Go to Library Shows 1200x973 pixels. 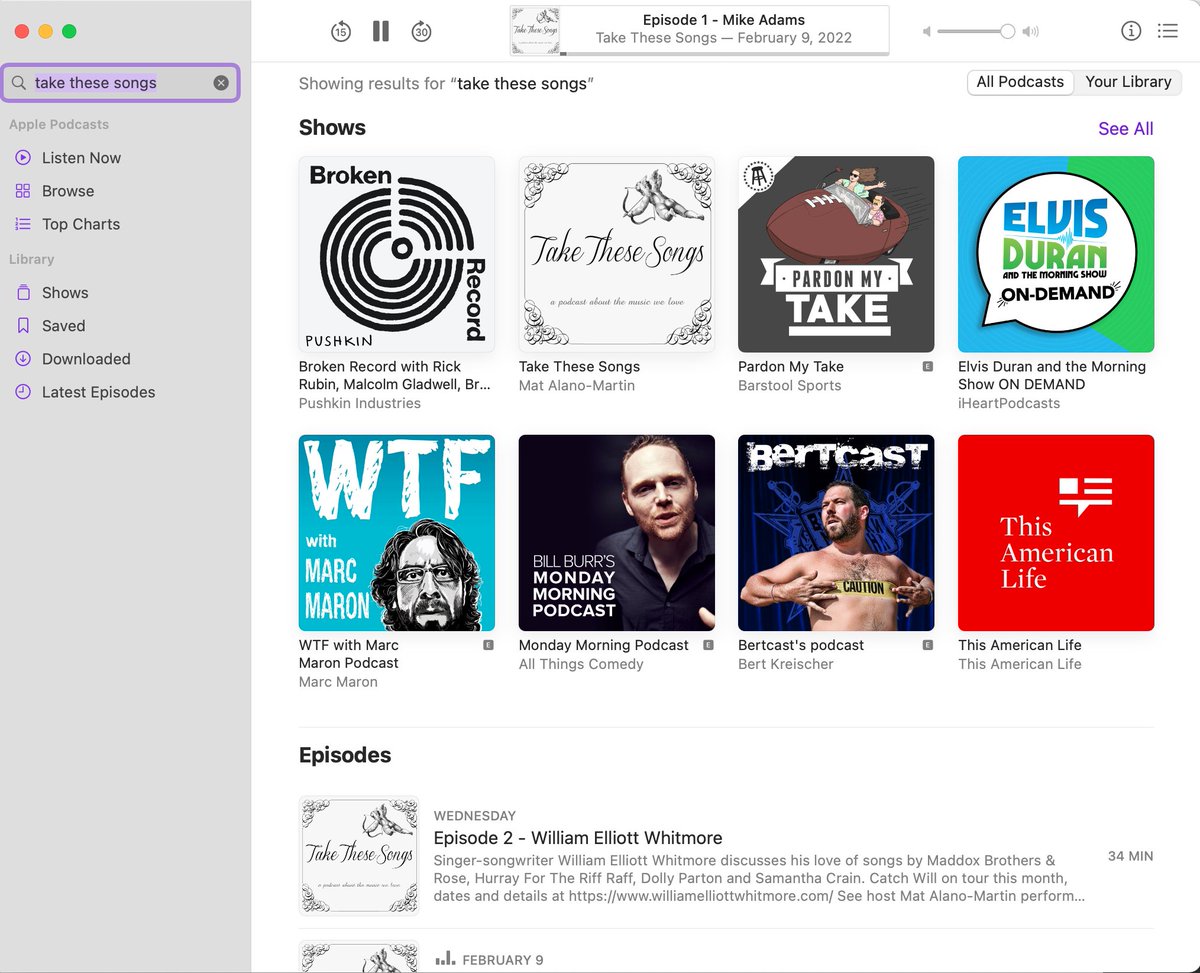[65, 293]
